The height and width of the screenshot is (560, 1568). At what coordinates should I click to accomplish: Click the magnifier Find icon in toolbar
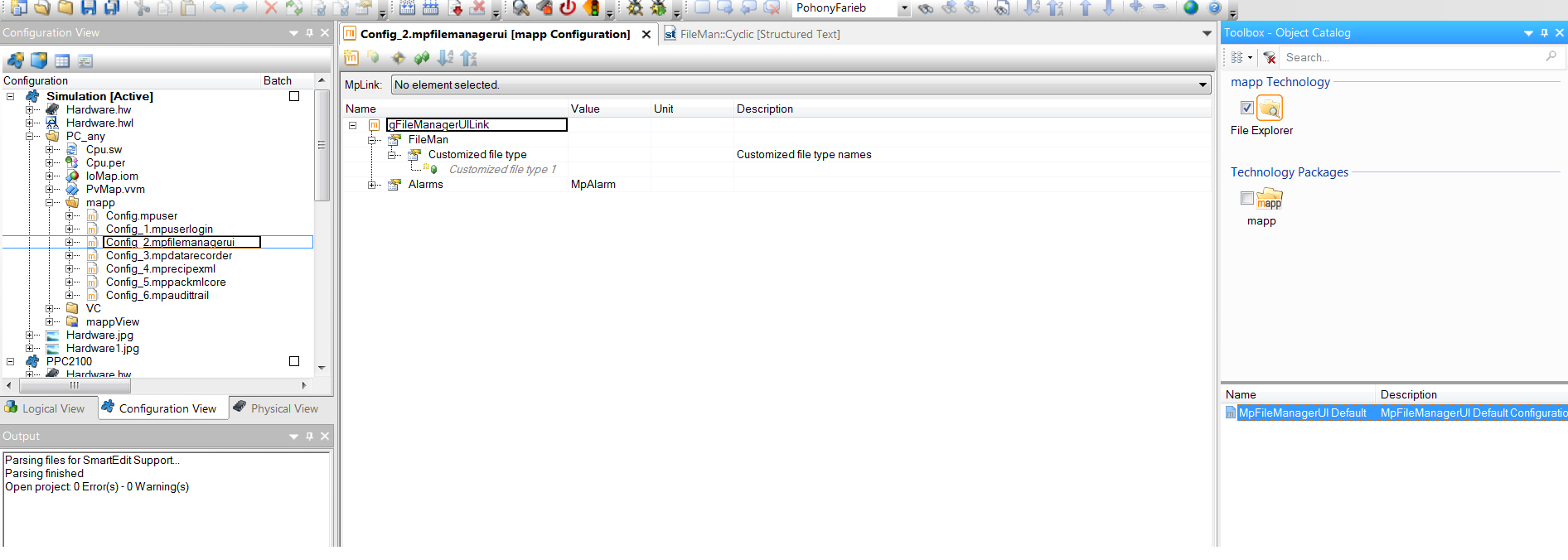(x=520, y=7)
